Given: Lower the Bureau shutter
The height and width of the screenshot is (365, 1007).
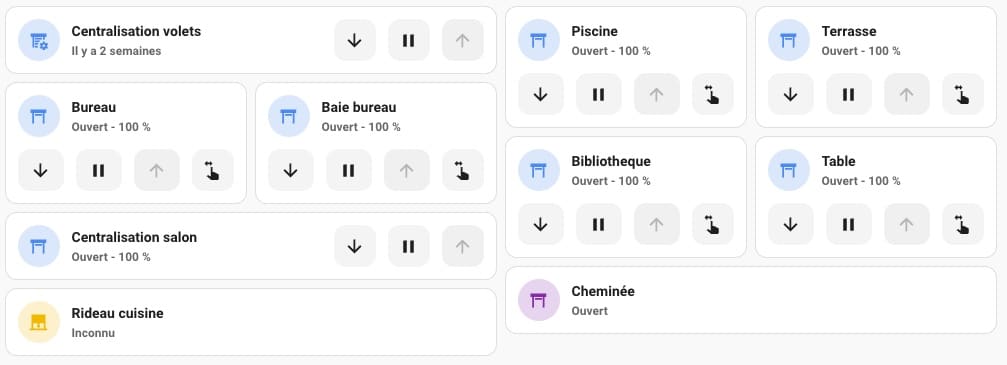Looking at the screenshot, I should click(40, 170).
